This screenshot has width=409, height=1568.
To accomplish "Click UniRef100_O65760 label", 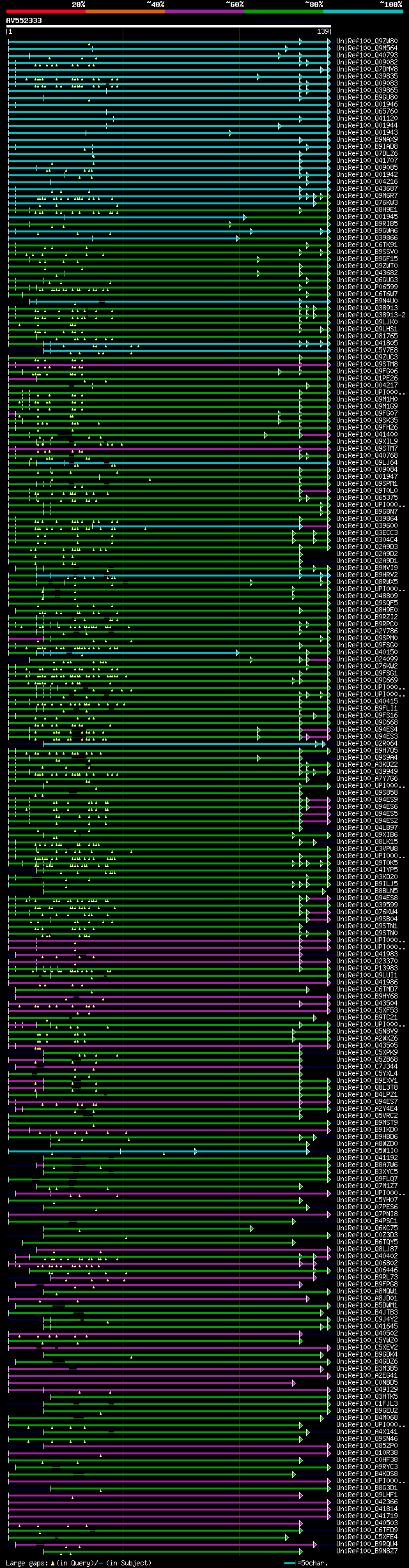I will click(x=367, y=112).
